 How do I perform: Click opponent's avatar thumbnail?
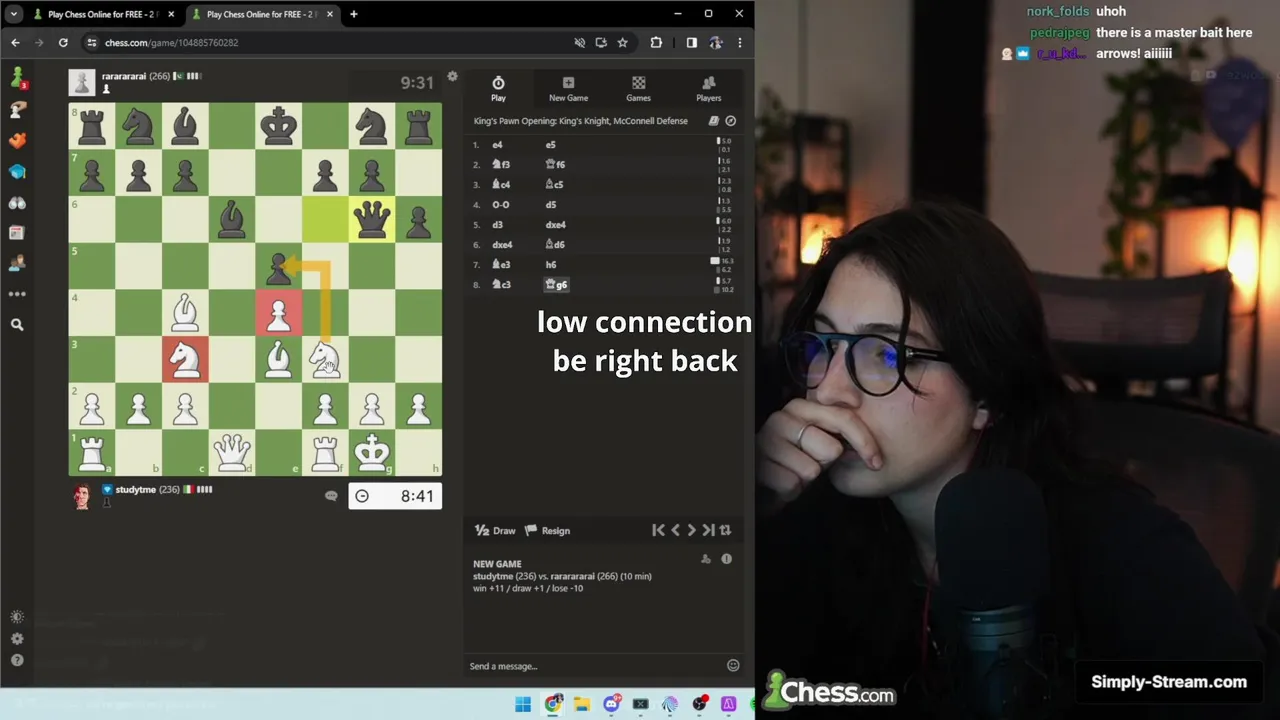click(x=82, y=82)
